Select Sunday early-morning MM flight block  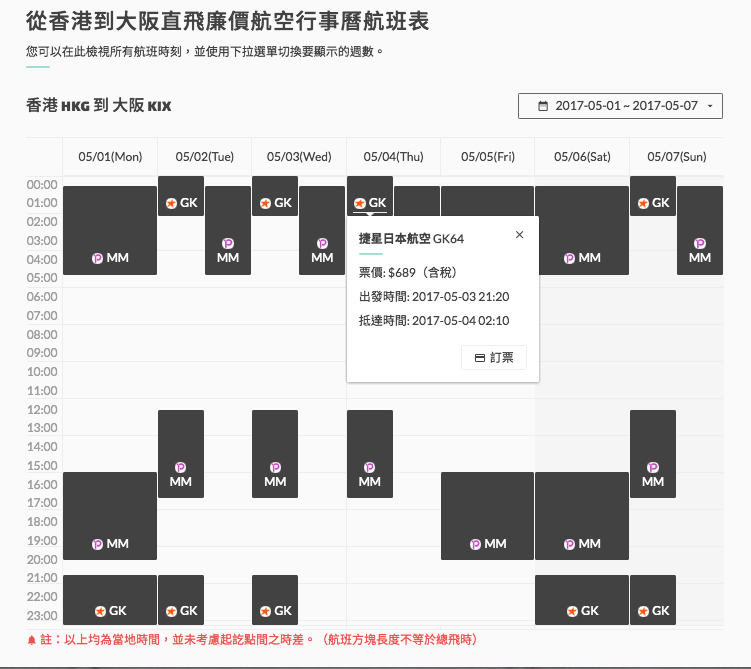click(x=700, y=230)
